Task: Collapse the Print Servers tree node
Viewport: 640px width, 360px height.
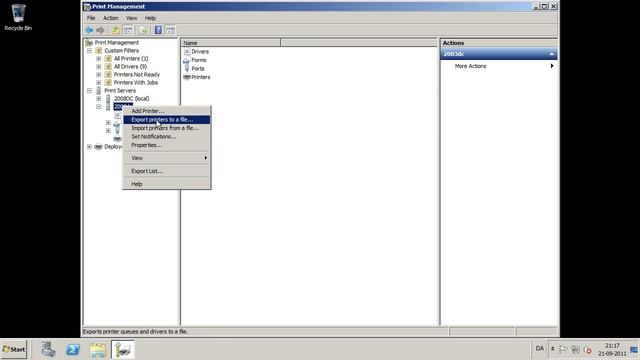Action: point(89,91)
